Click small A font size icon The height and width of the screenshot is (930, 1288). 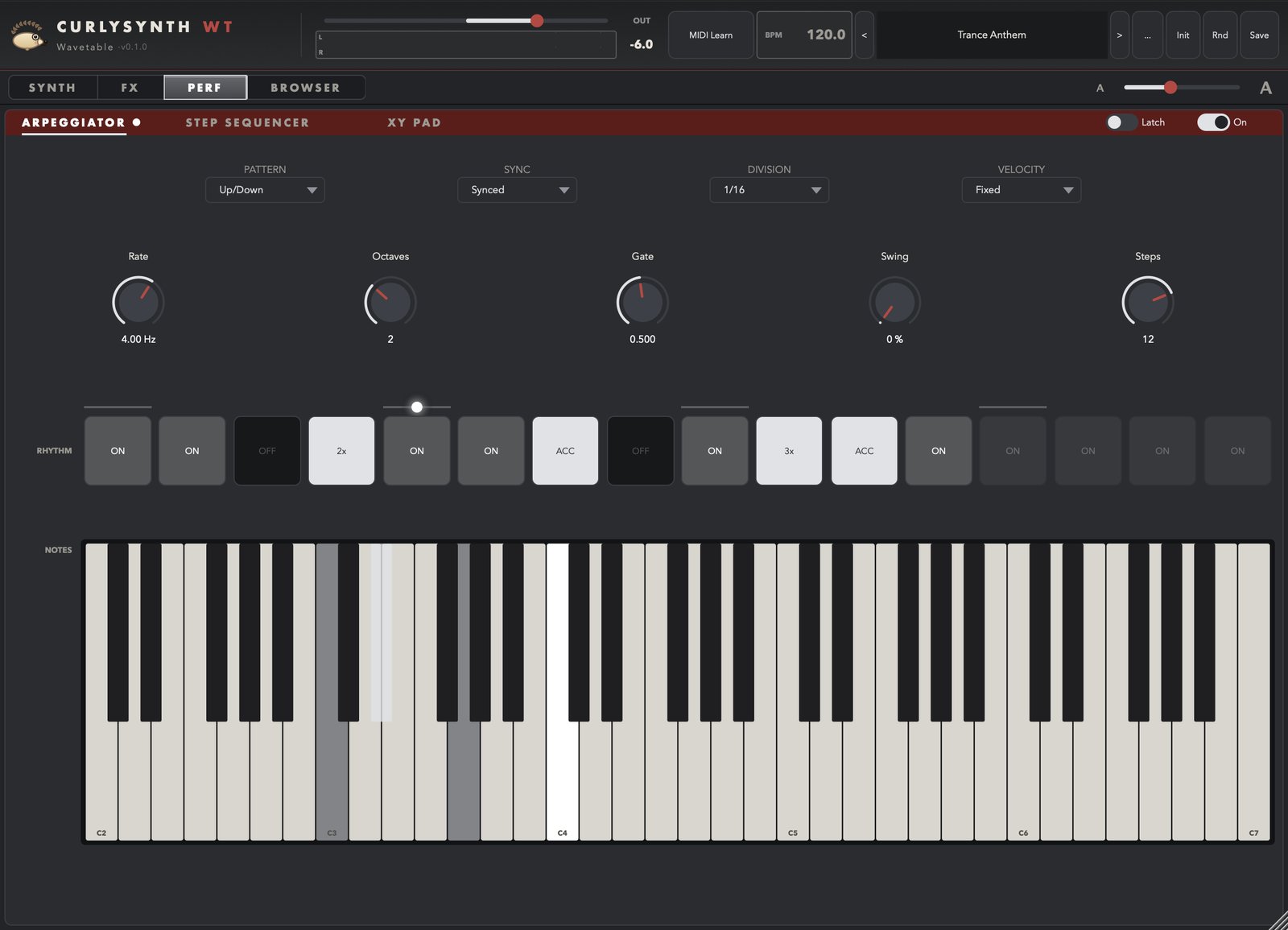[x=1100, y=88]
